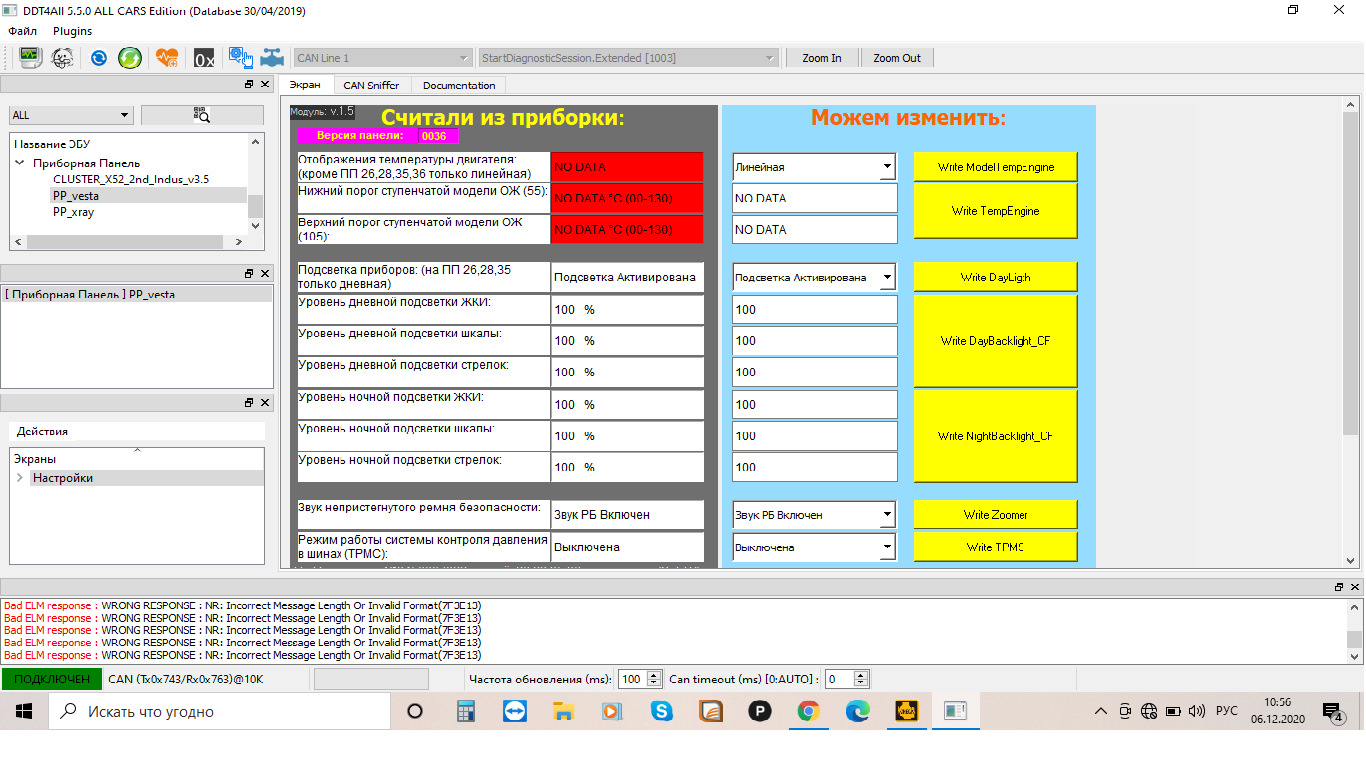The height and width of the screenshot is (768, 1366).
Task: Click the Write DayBacklight_CF button
Action: pos(995,341)
